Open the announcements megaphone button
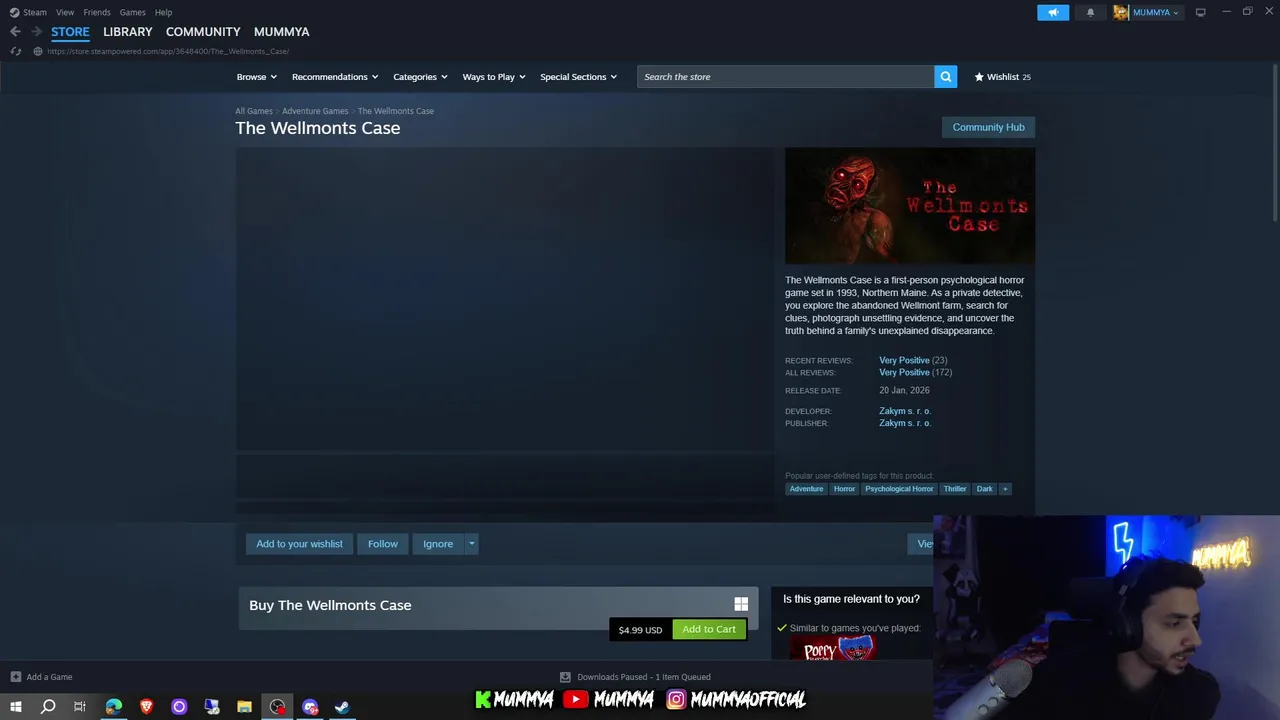Viewport: 1280px width, 720px height. [x=1053, y=12]
